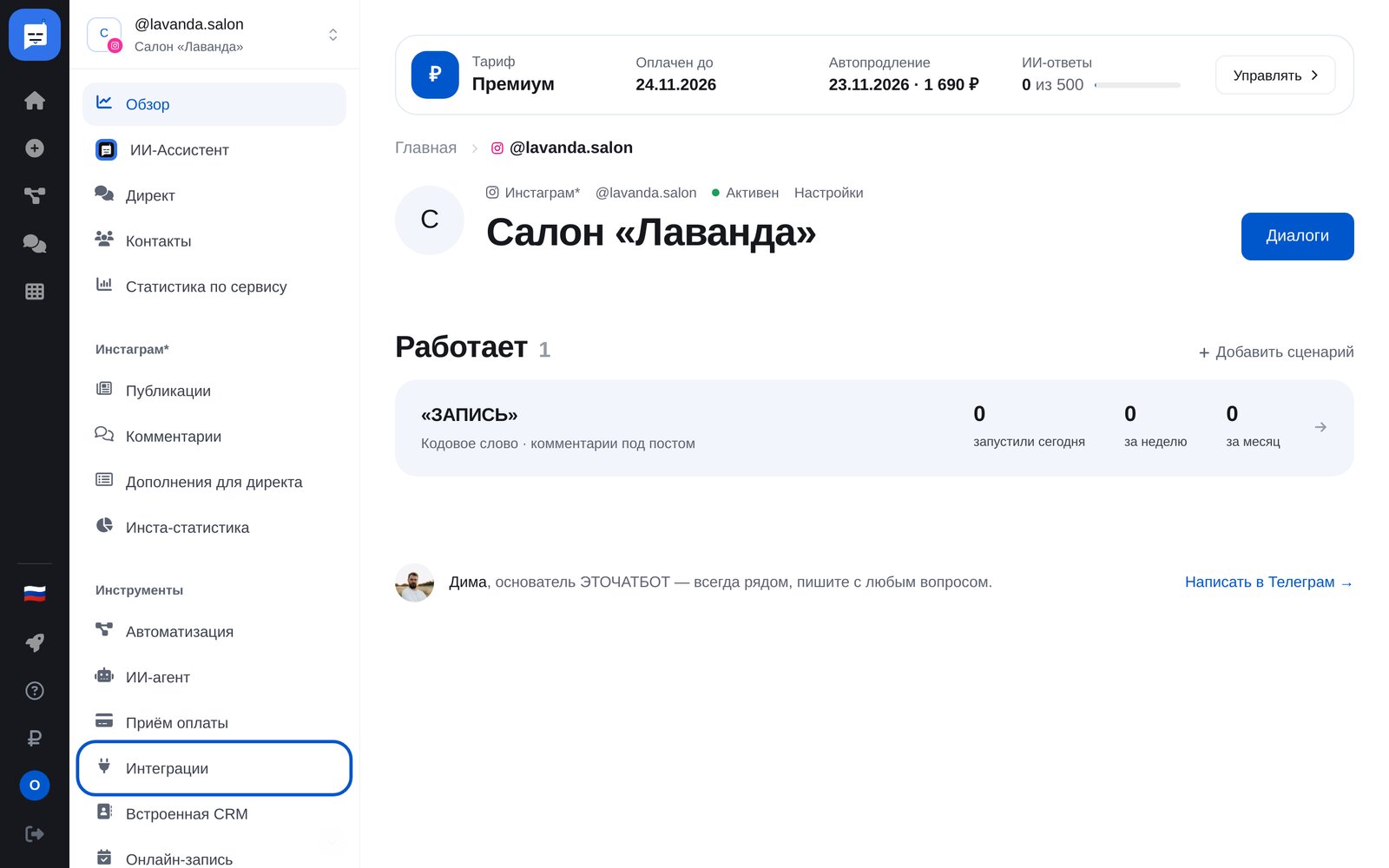Viewport: 1389px width, 868px height.
Task: Open ИИ-агент tool
Action: (x=214, y=677)
